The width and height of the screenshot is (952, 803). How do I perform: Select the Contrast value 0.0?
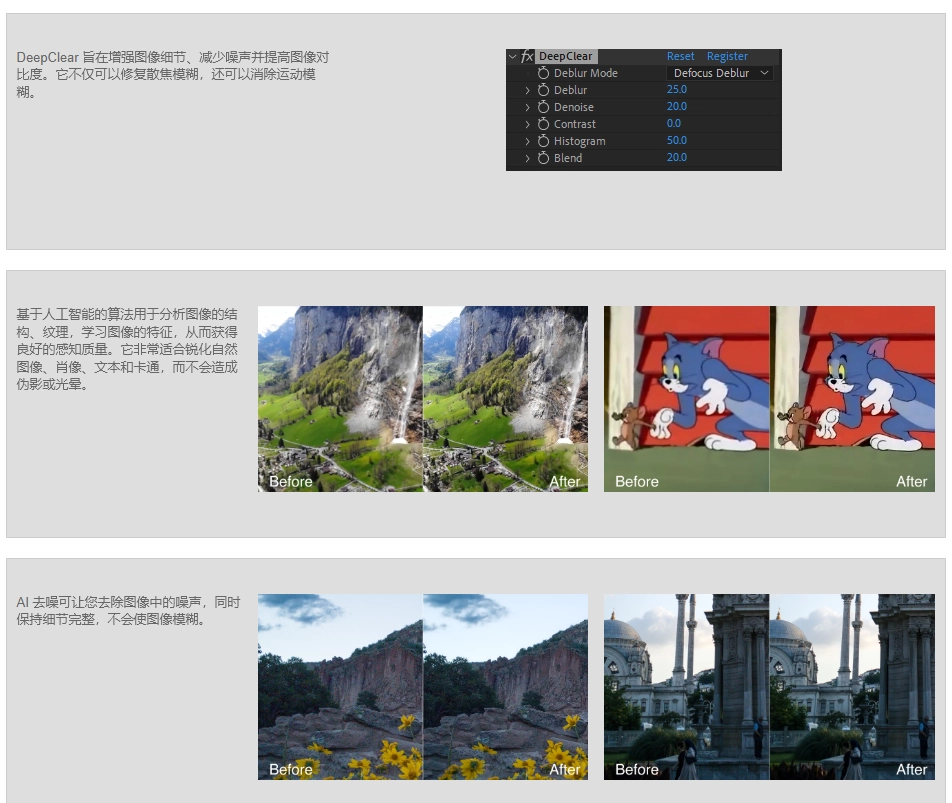click(x=674, y=124)
